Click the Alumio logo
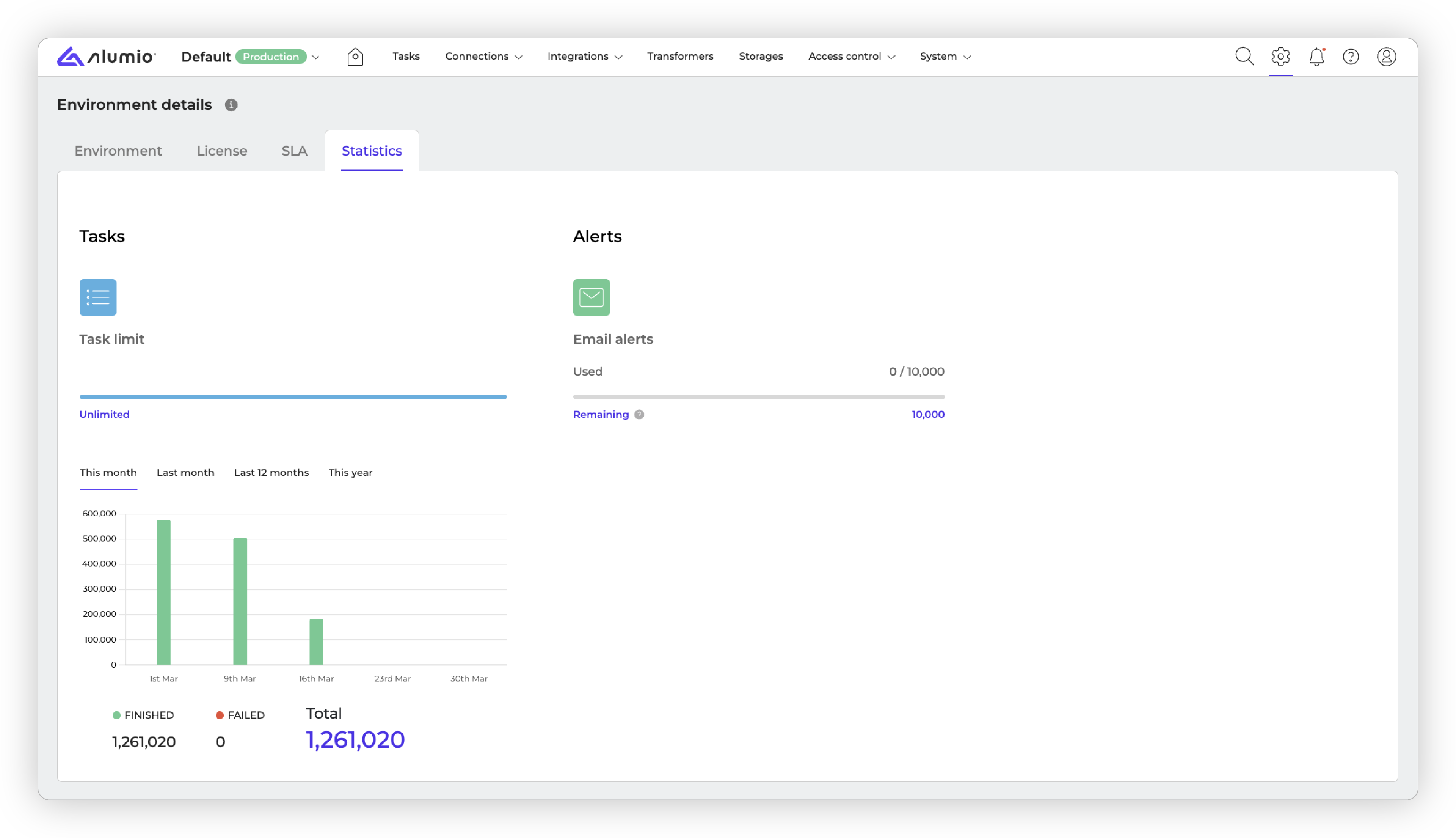1456x838 pixels. [107, 57]
